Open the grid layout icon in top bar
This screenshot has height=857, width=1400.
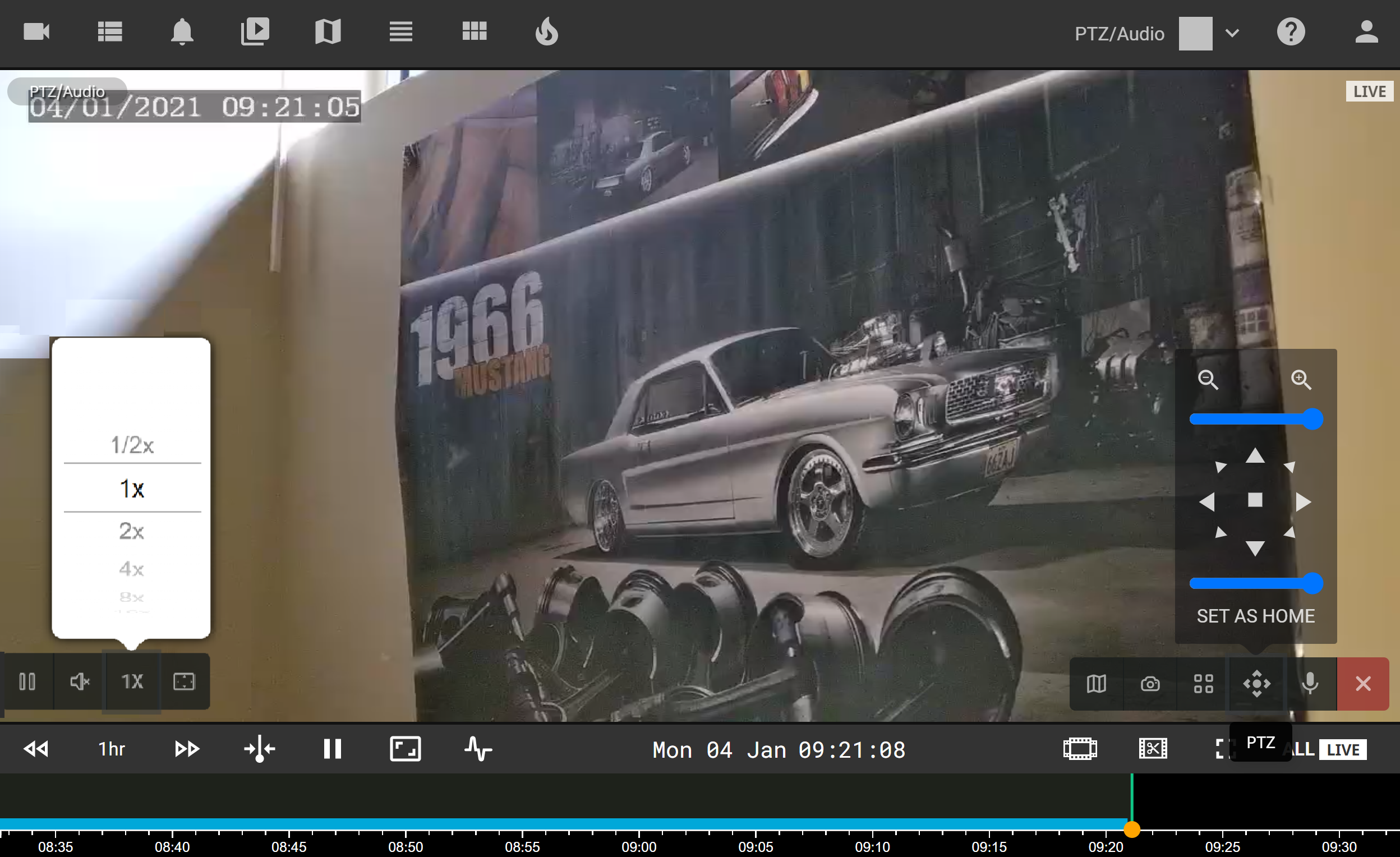pos(474,32)
